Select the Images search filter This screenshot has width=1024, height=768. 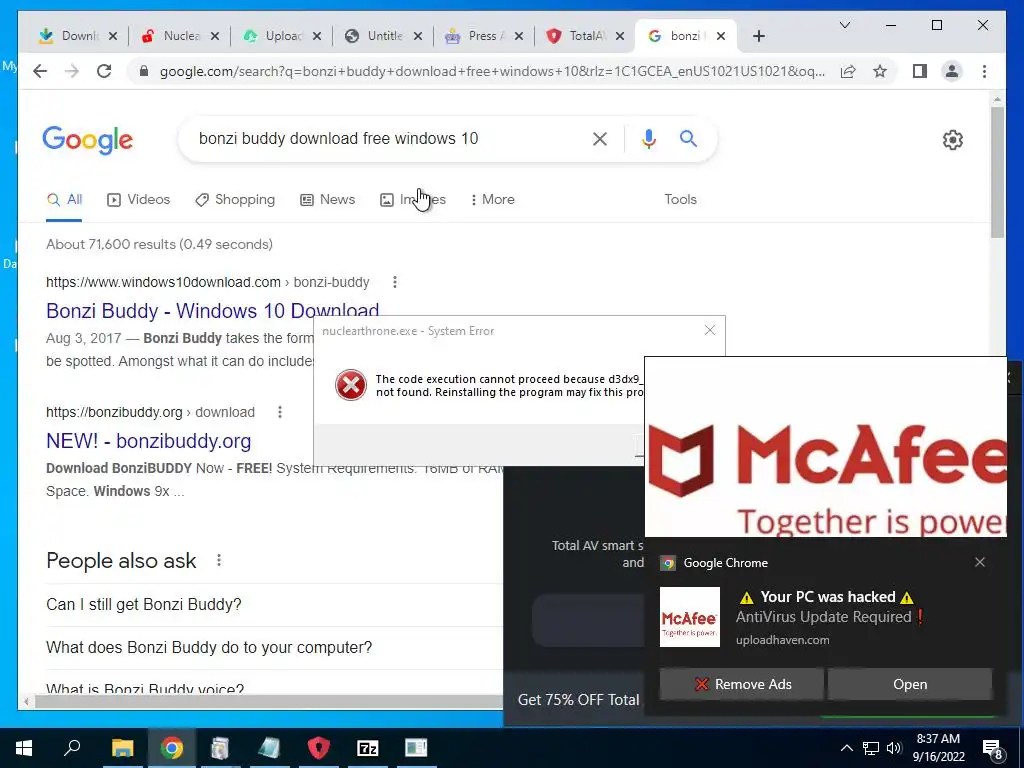pos(413,199)
